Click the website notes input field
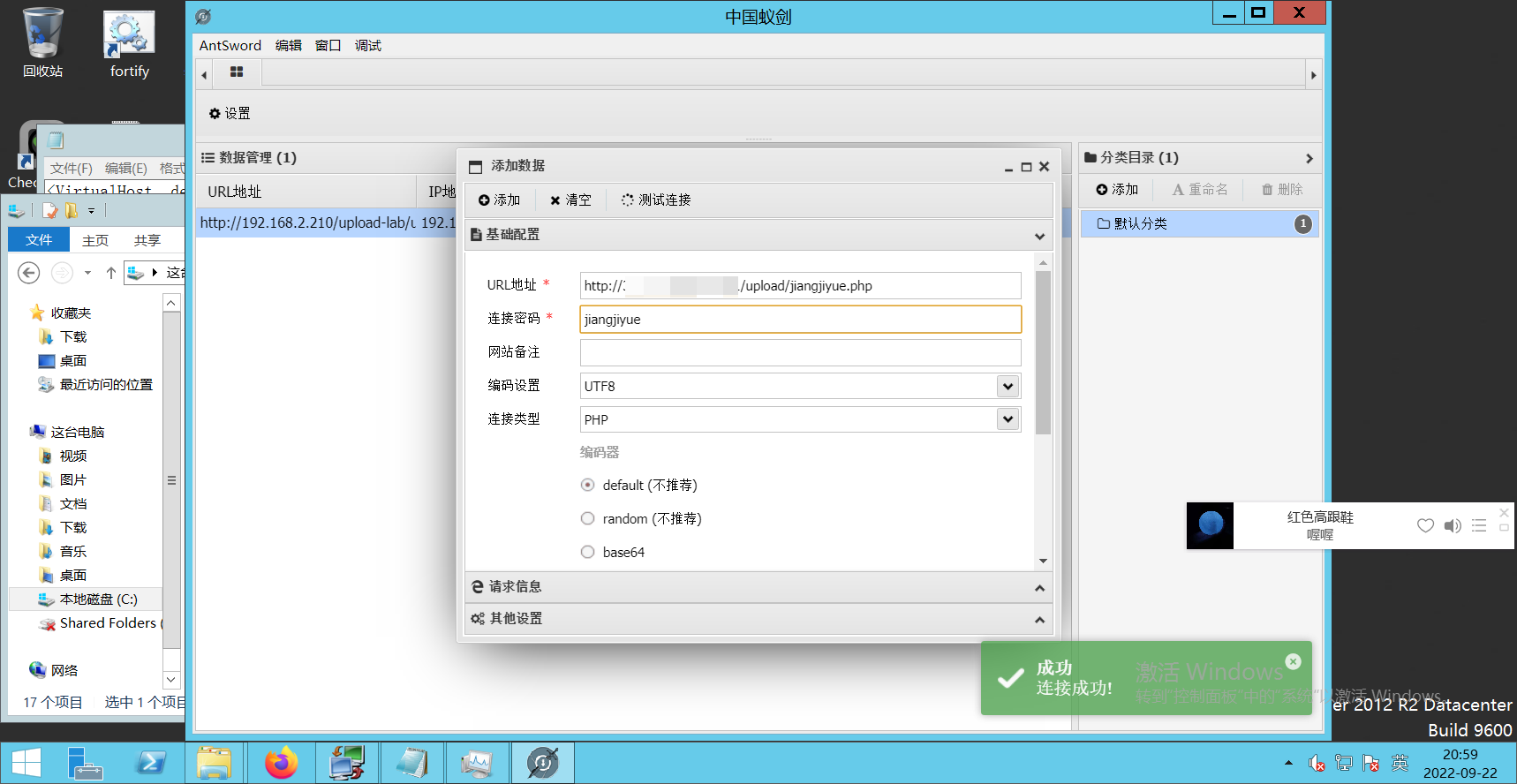 click(800, 352)
